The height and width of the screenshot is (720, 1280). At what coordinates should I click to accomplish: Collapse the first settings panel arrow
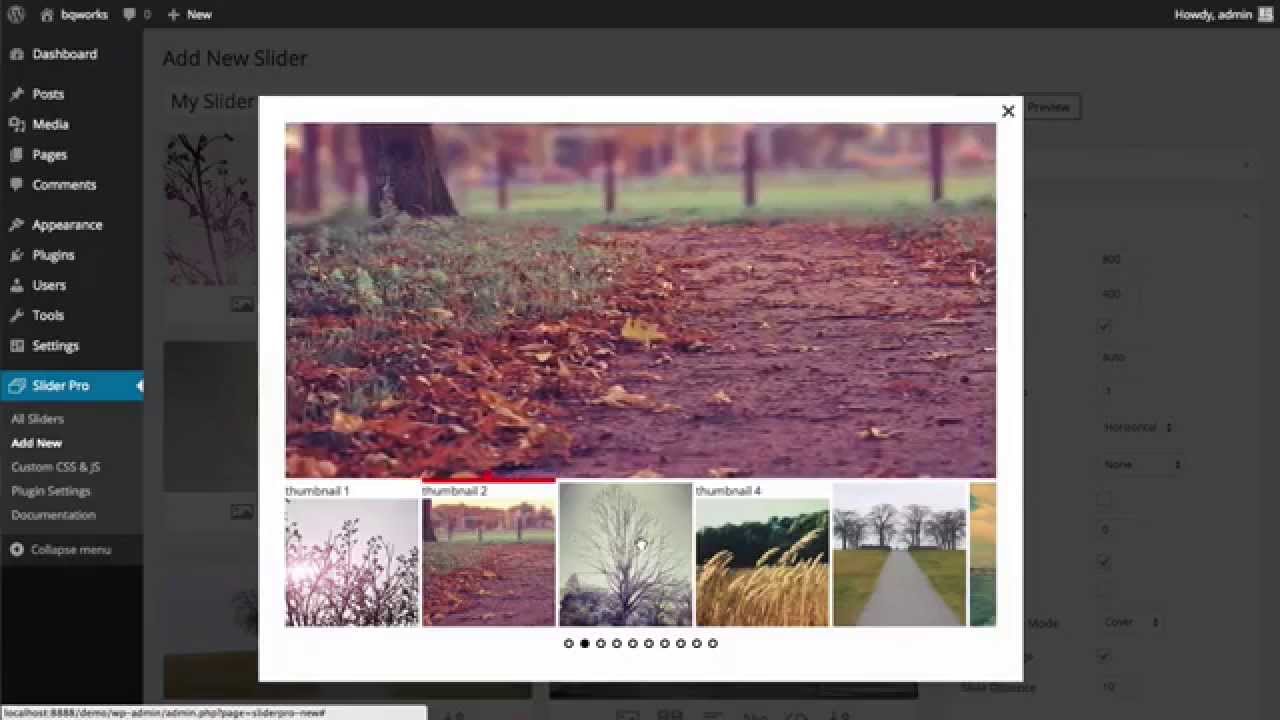[1247, 164]
